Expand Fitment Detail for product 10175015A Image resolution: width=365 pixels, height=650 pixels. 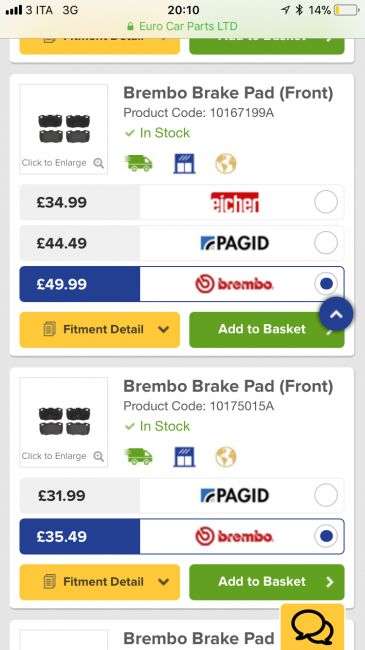[100, 582]
